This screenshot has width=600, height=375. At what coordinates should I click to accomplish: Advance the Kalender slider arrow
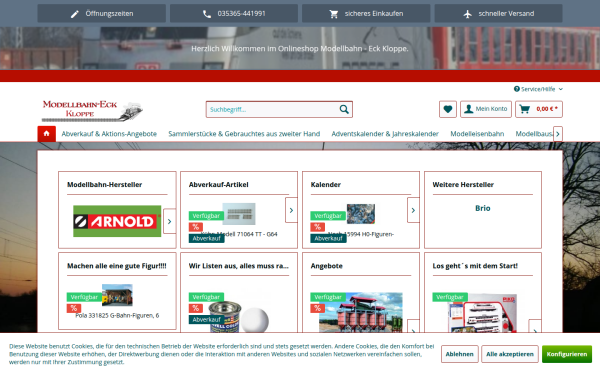pos(413,210)
